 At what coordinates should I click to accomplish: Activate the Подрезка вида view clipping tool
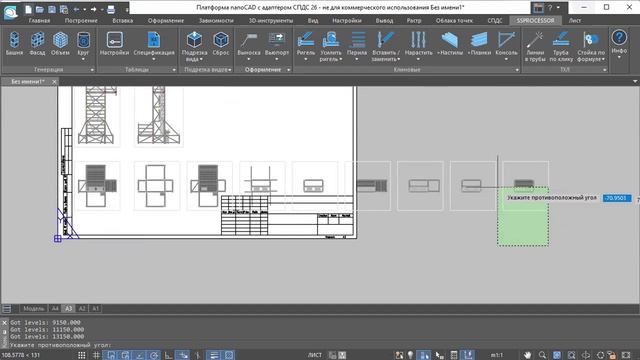[194, 46]
